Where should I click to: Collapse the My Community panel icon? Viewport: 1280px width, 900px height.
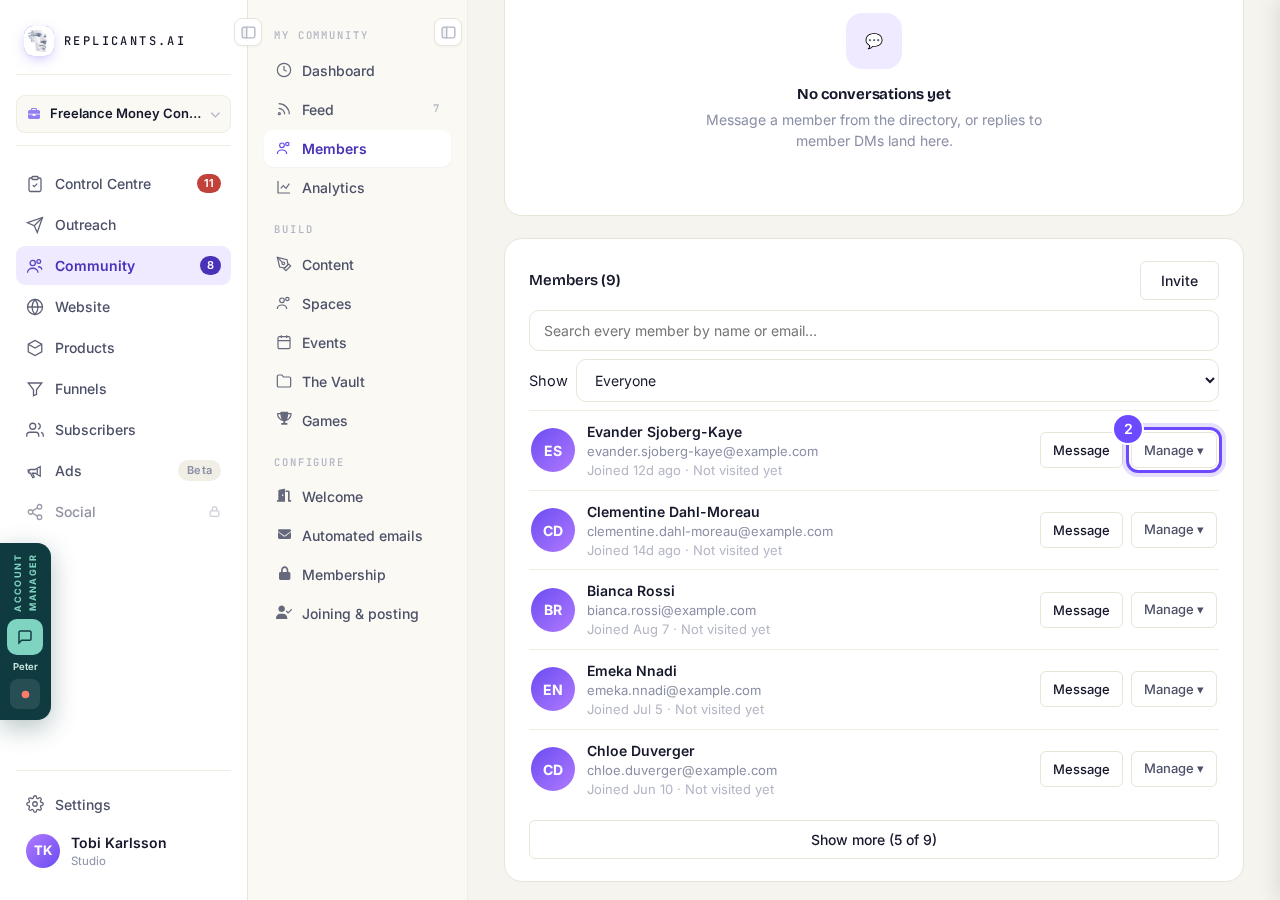point(448,32)
